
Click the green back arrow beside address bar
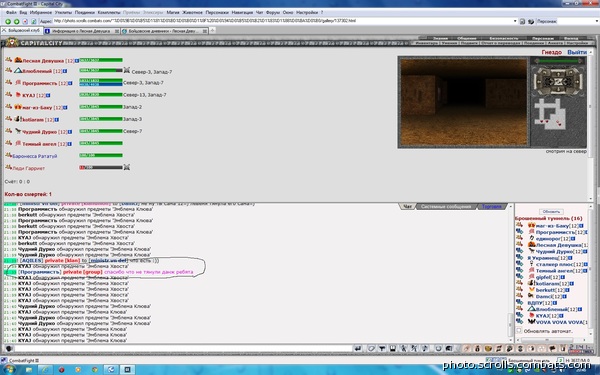[x=8, y=21]
